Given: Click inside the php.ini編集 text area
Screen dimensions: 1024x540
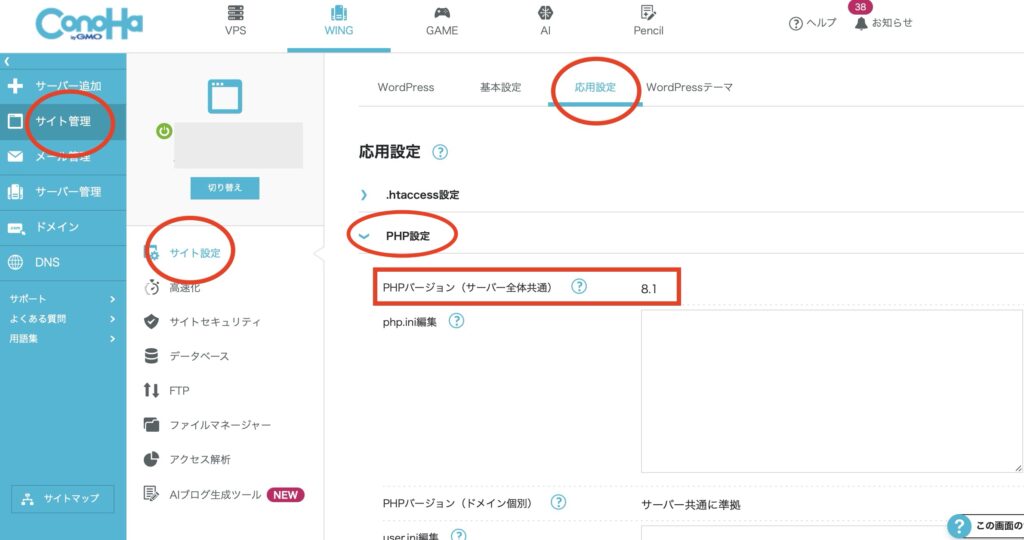Looking at the screenshot, I should point(830,390).
